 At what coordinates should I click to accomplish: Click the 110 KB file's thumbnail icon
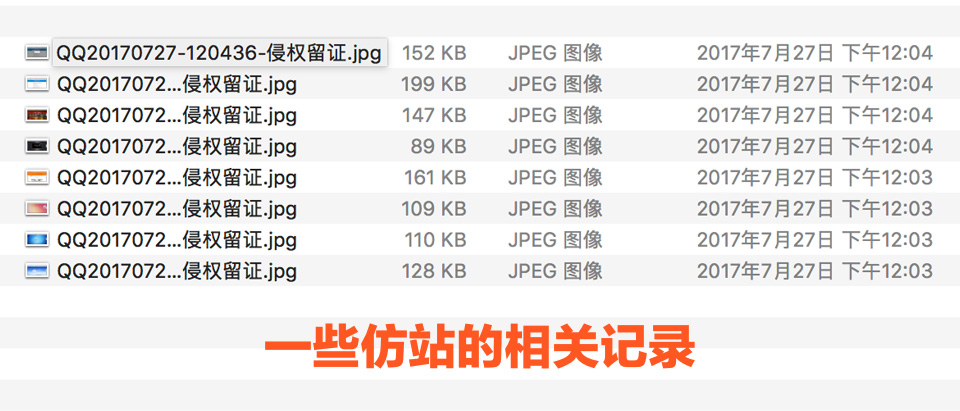[37, 240]
